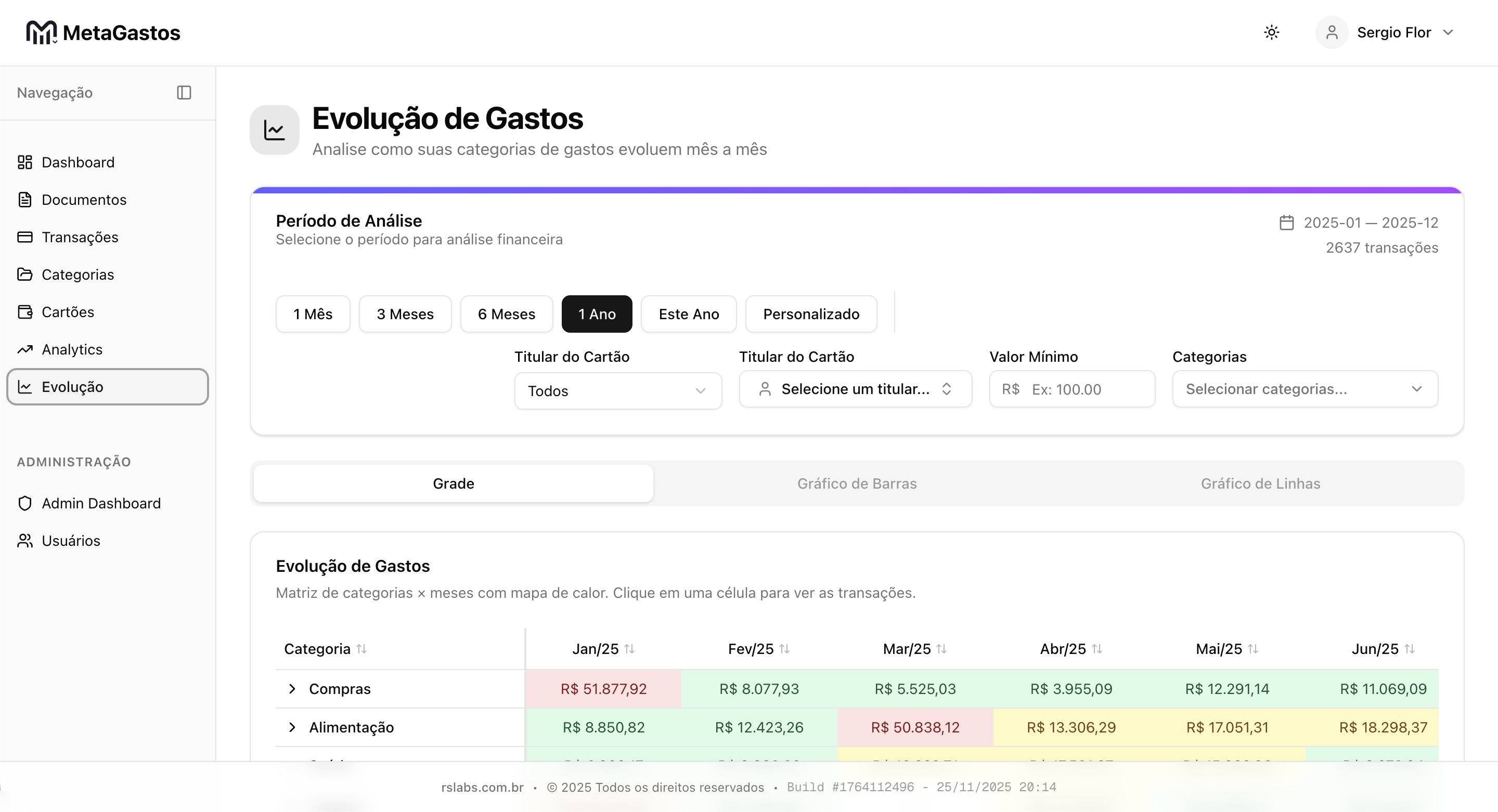Click the red Compras Jan/25 heatmap cell
The height and width of the screenshot is (812, 1498).
click(x=603, y=689)
